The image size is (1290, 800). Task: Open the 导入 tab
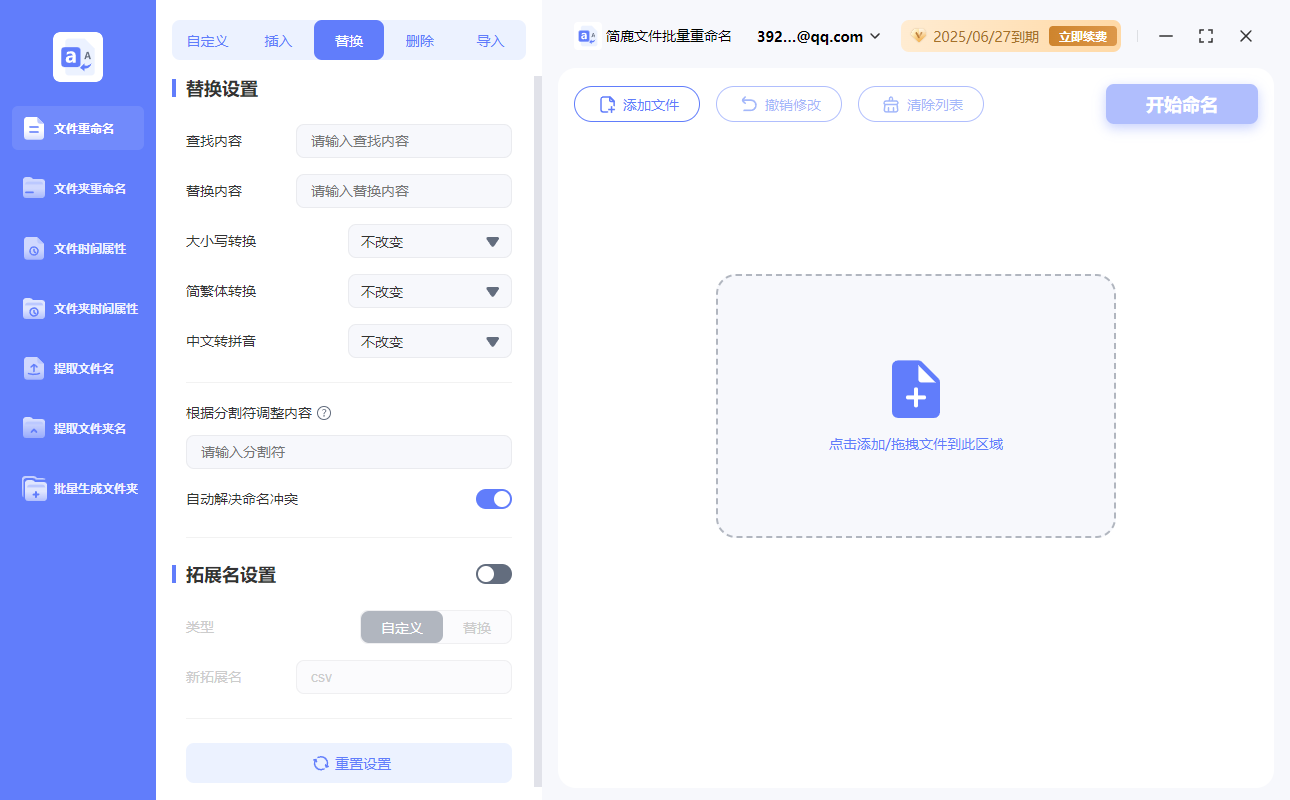[491, 39]
